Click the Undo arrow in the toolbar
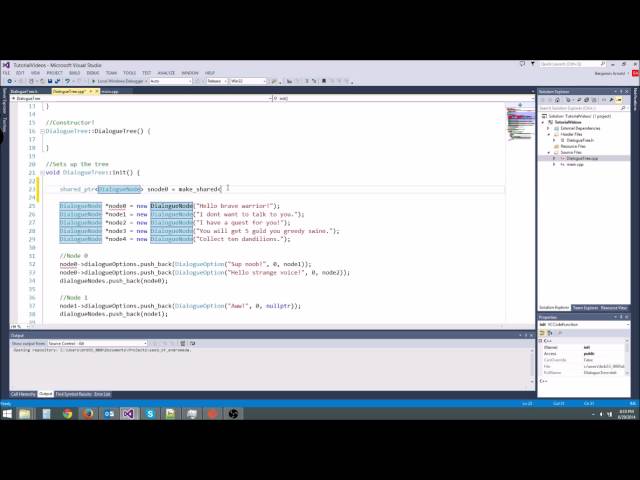This screenshot has height=480, width=640. pos(67,81)
